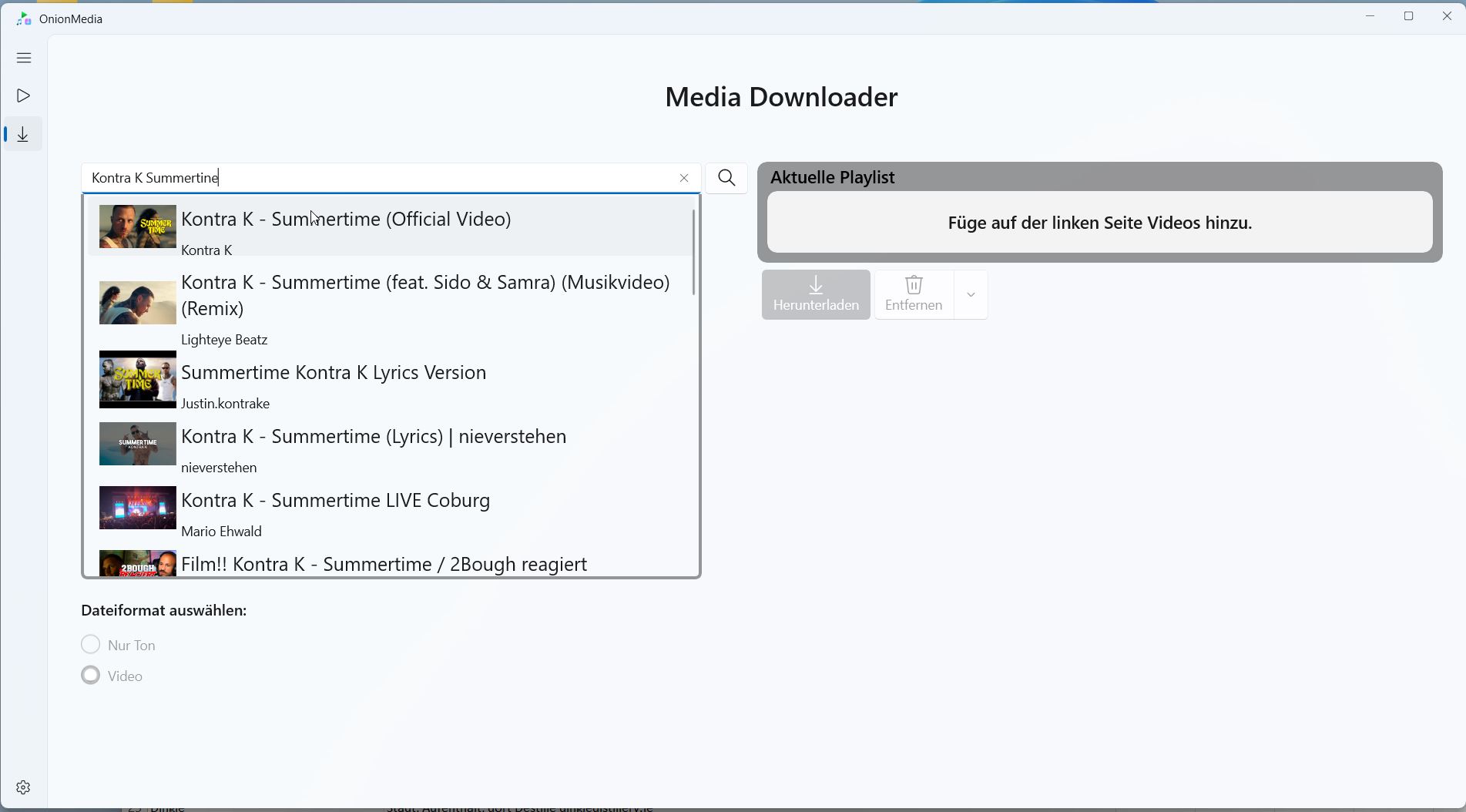
Task: Pick Kontra K - Summertime (Official Video)
Action: (x=390, y=226)
